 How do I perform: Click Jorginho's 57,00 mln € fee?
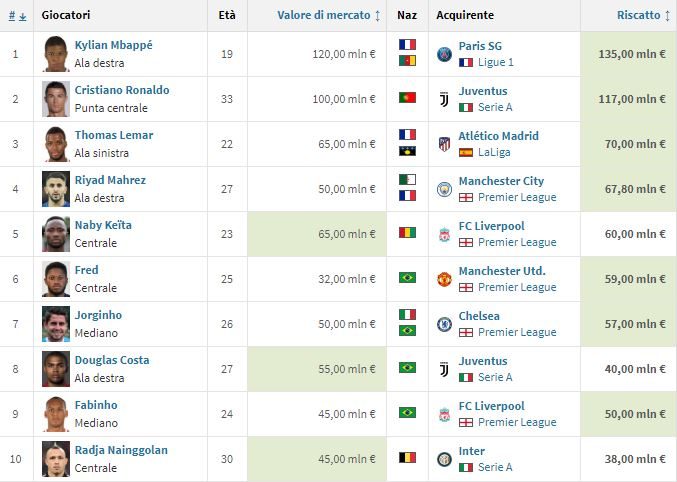(x=635, y=324)
